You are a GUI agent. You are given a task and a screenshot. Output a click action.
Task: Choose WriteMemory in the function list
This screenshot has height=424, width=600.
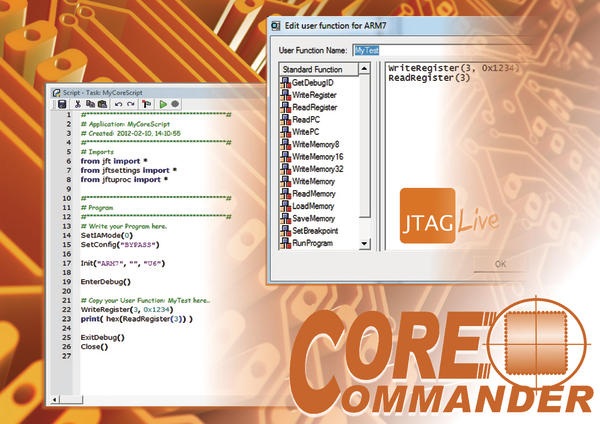tap(313, 181)
